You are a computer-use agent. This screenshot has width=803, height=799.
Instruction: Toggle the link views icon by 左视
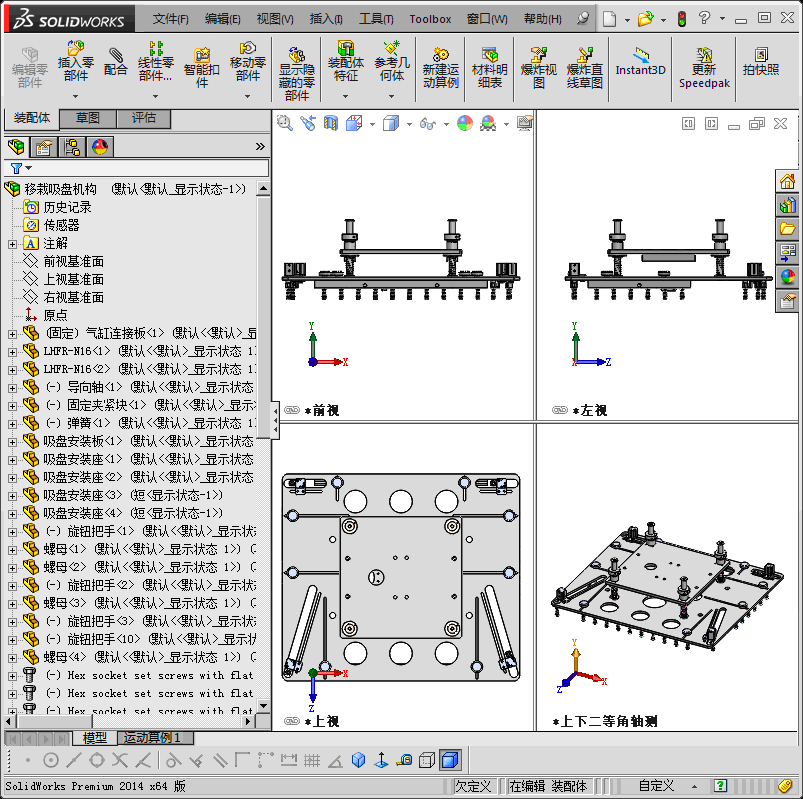pyautogui.click(x=560, y=410)
